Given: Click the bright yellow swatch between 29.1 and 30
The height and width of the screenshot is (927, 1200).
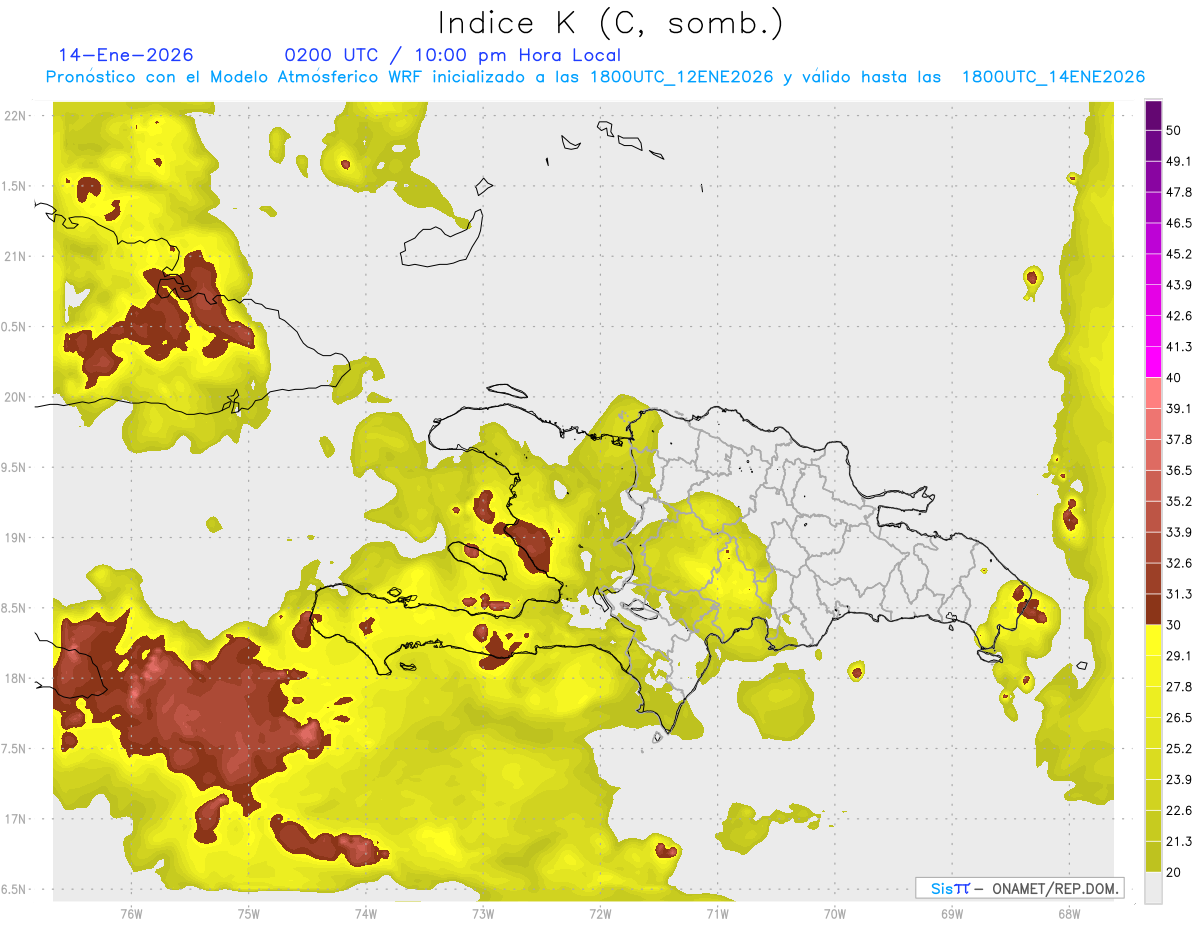Looking at the screenshot, I should 1153,641.
